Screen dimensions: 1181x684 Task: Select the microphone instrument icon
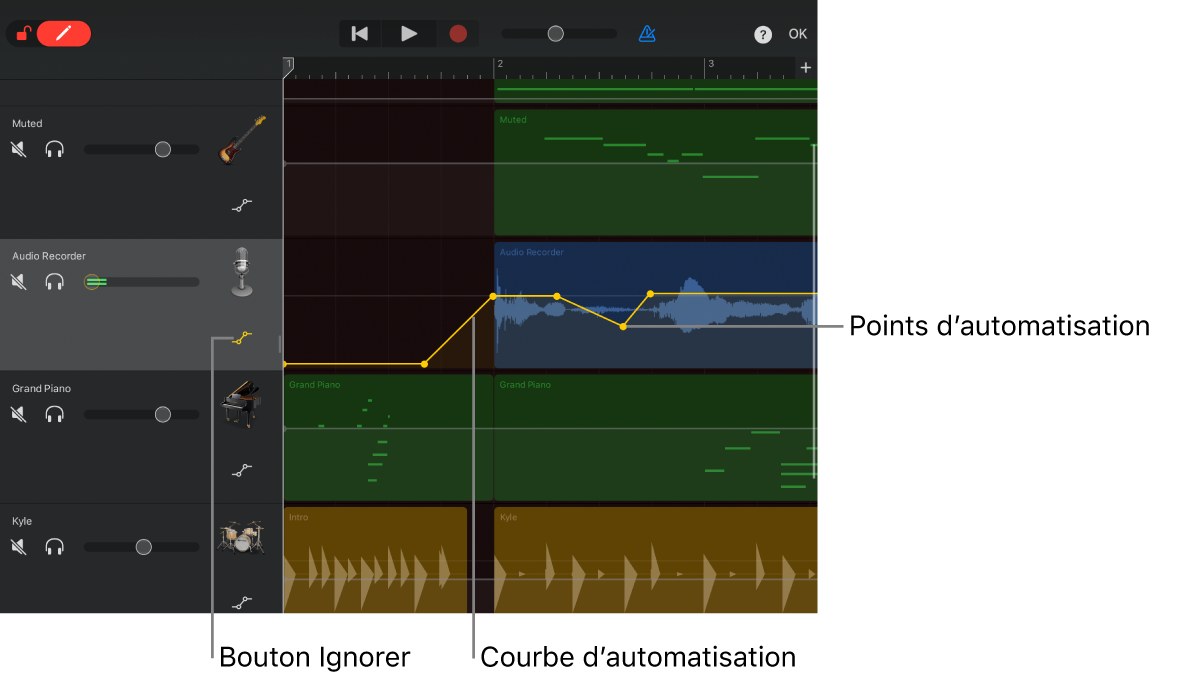pos(242,272)
